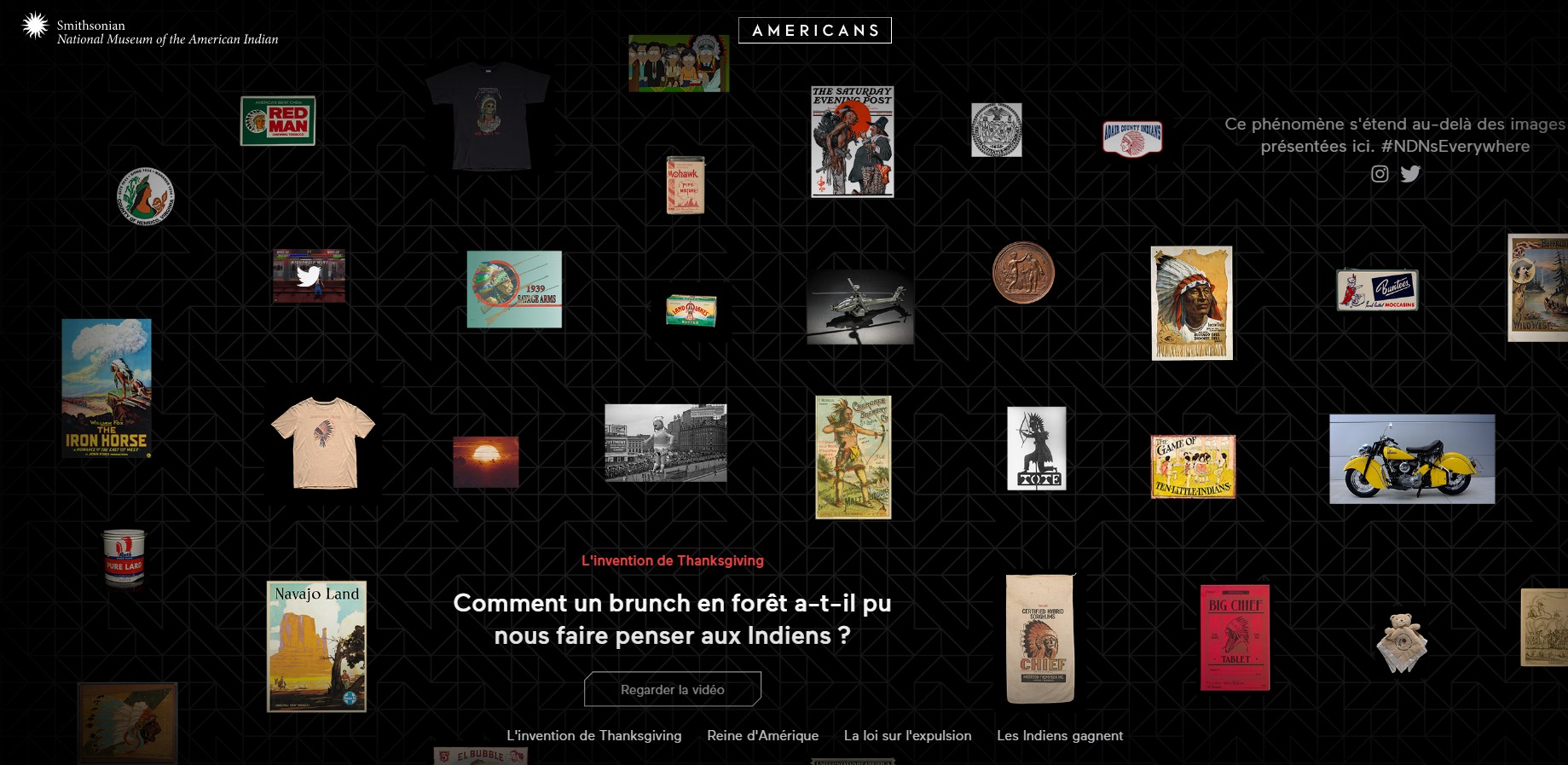Open the Twitter icon near #NDNsEverywhere
The height and width of the screenshot is (765, 1568).
(1411, 174)
